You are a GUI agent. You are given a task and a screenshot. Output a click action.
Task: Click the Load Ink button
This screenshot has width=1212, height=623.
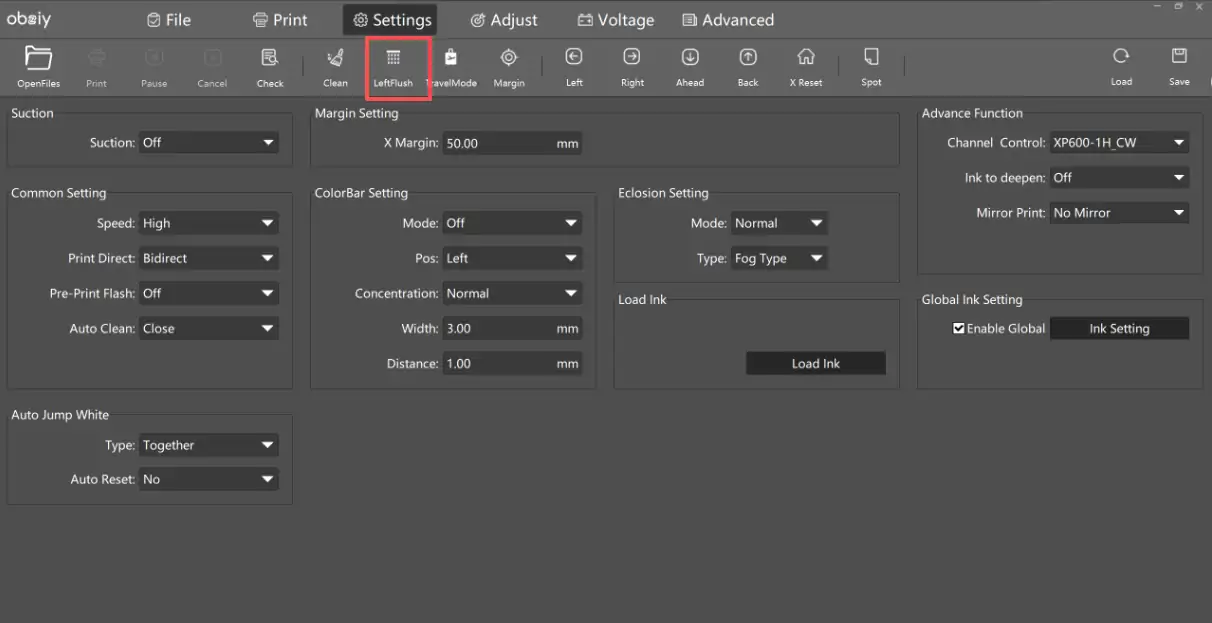816,364
